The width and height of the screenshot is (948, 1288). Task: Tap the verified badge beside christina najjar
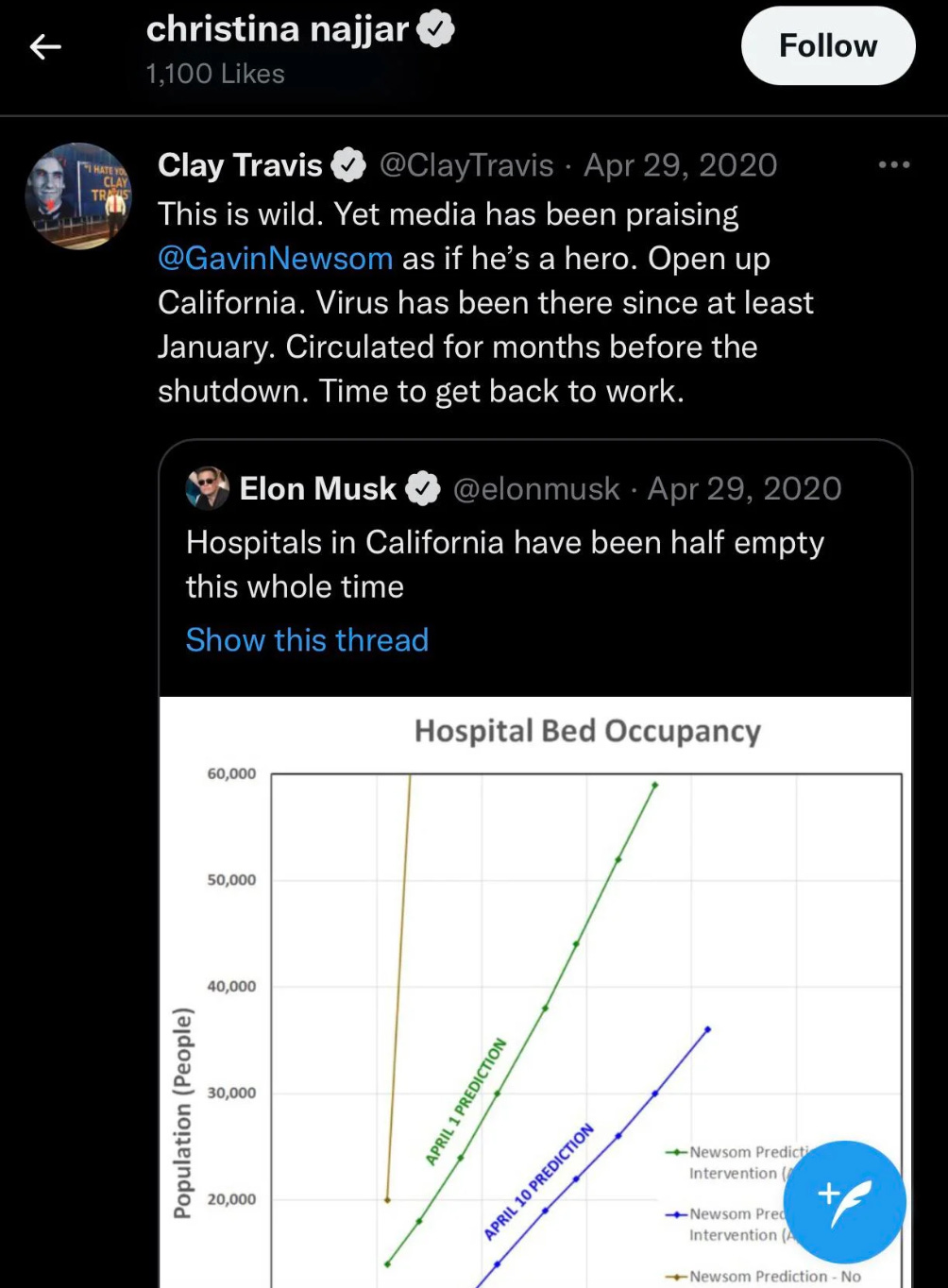(435, 30)
